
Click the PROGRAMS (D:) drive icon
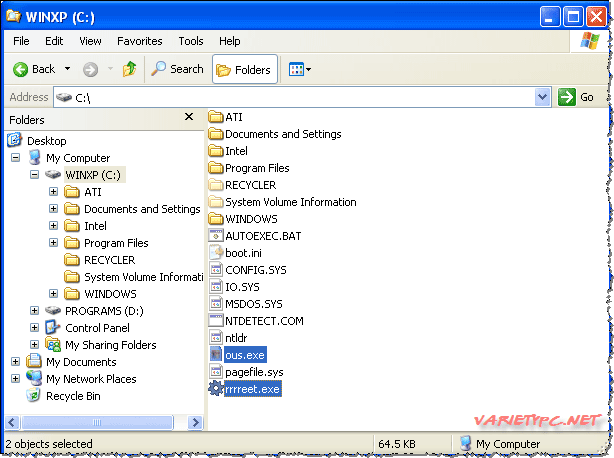click(53, 311)
